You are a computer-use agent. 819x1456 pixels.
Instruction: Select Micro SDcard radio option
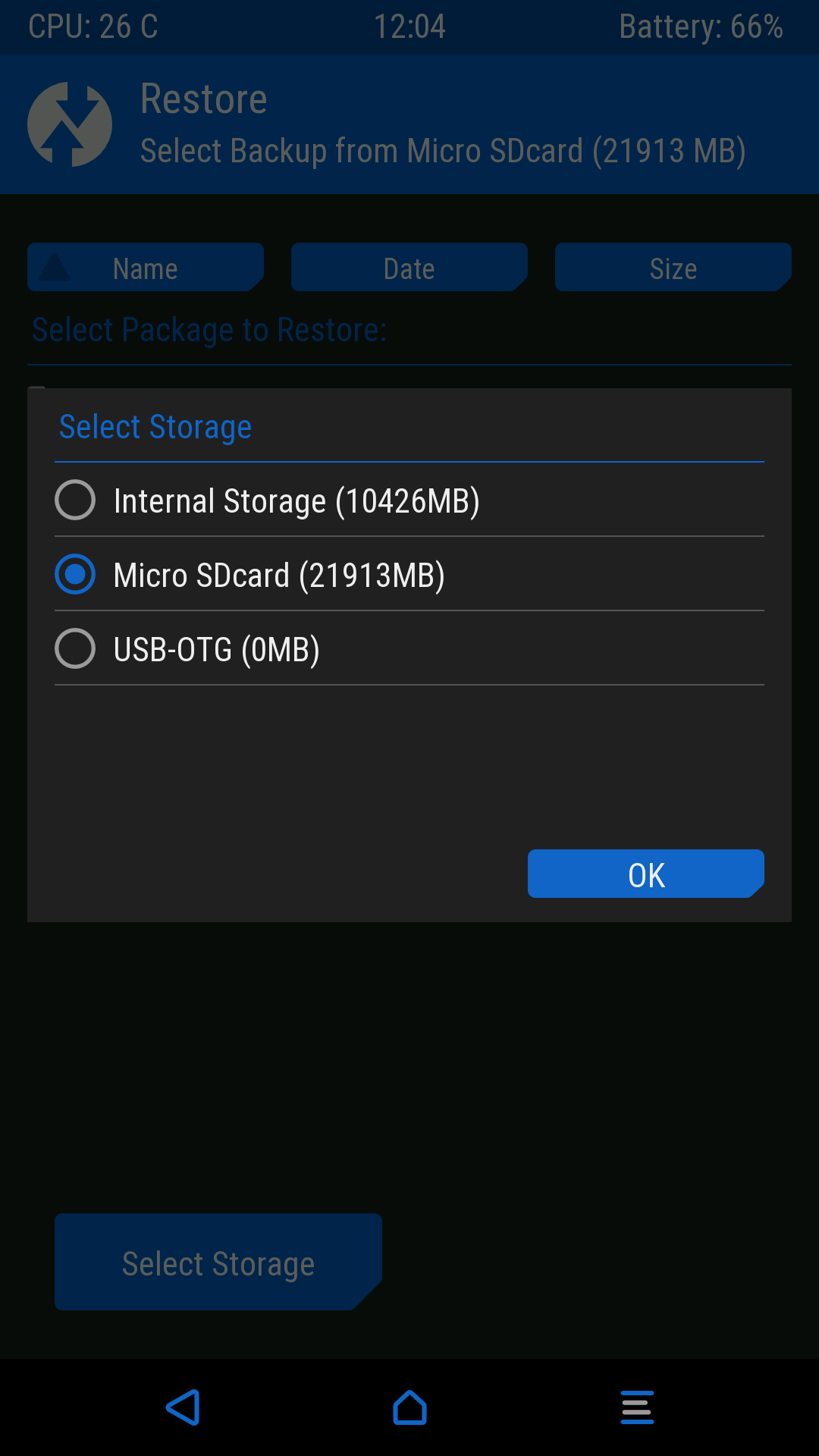(75, 574)
